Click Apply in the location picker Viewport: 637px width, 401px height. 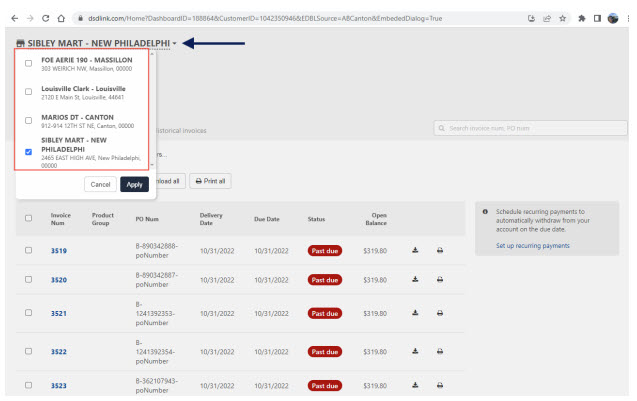(134, 184)
